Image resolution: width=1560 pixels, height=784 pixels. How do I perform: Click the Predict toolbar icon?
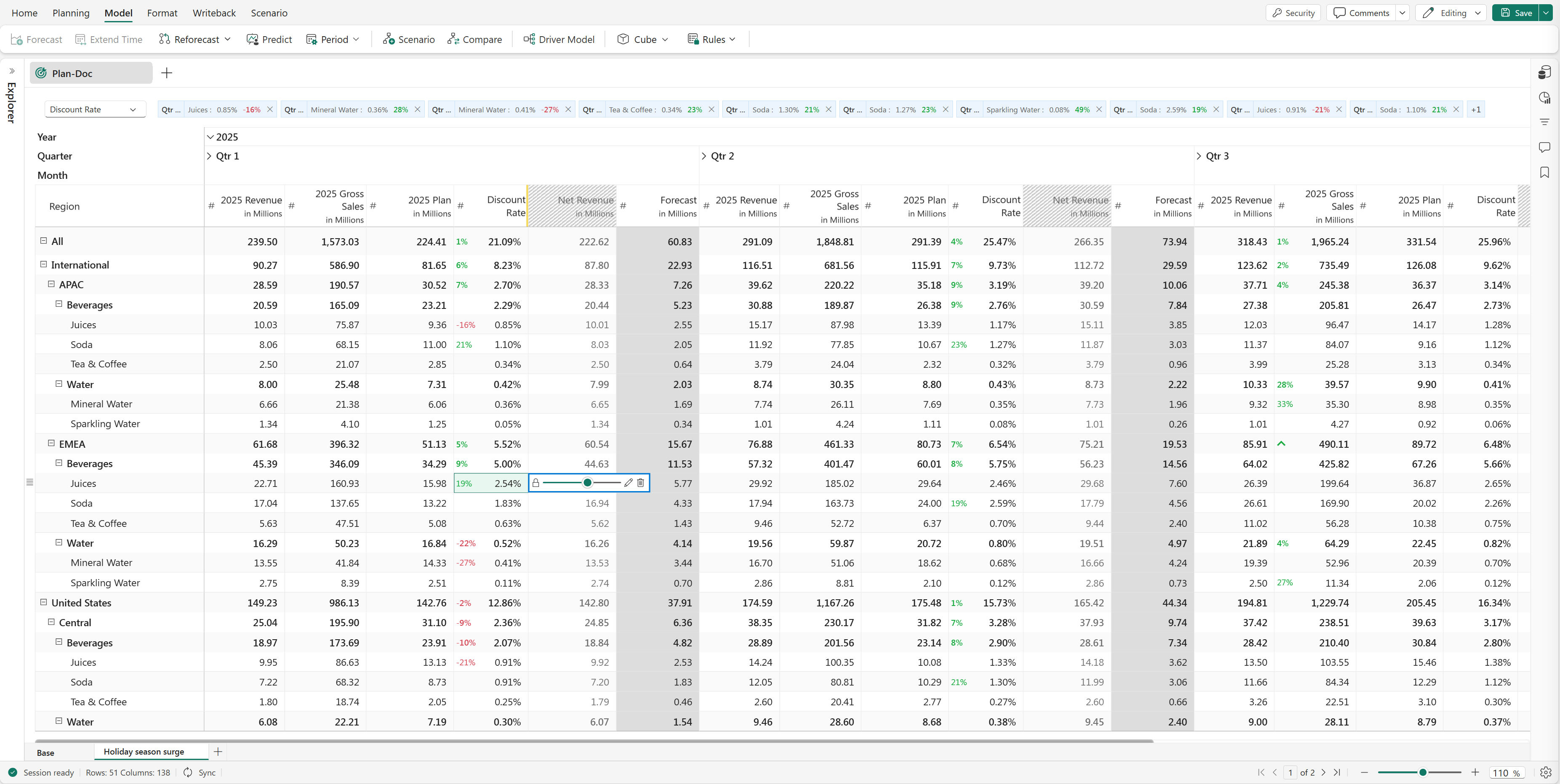[x=253, y=40]
